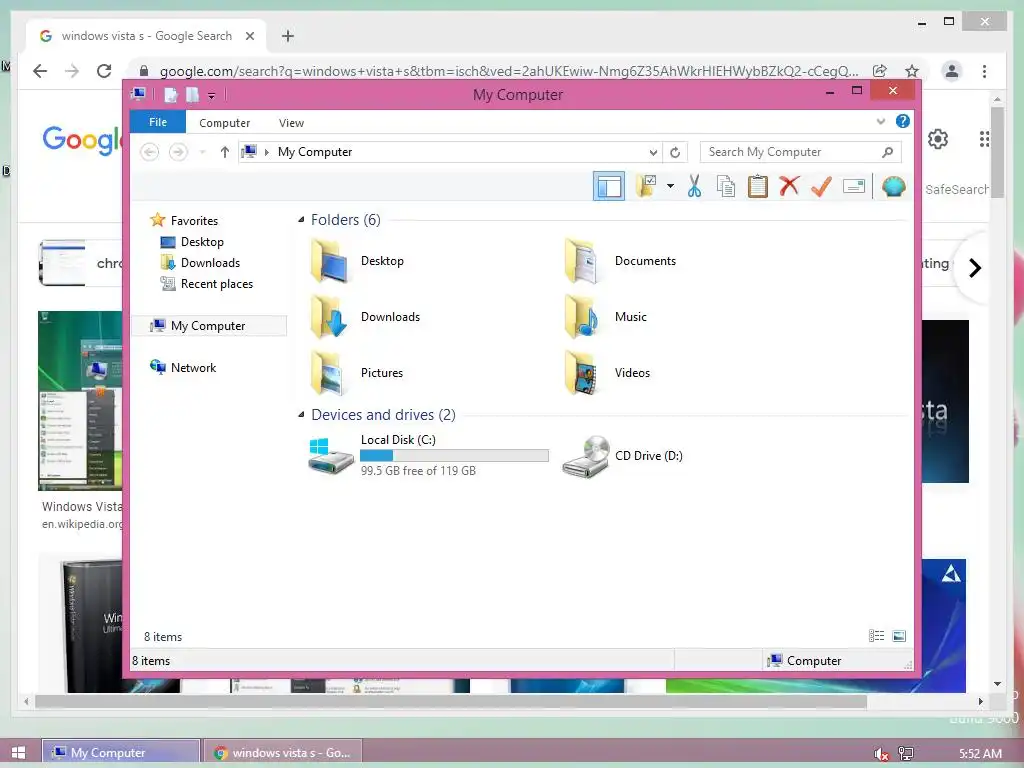Switch to large icons view button

click(899, 636)
